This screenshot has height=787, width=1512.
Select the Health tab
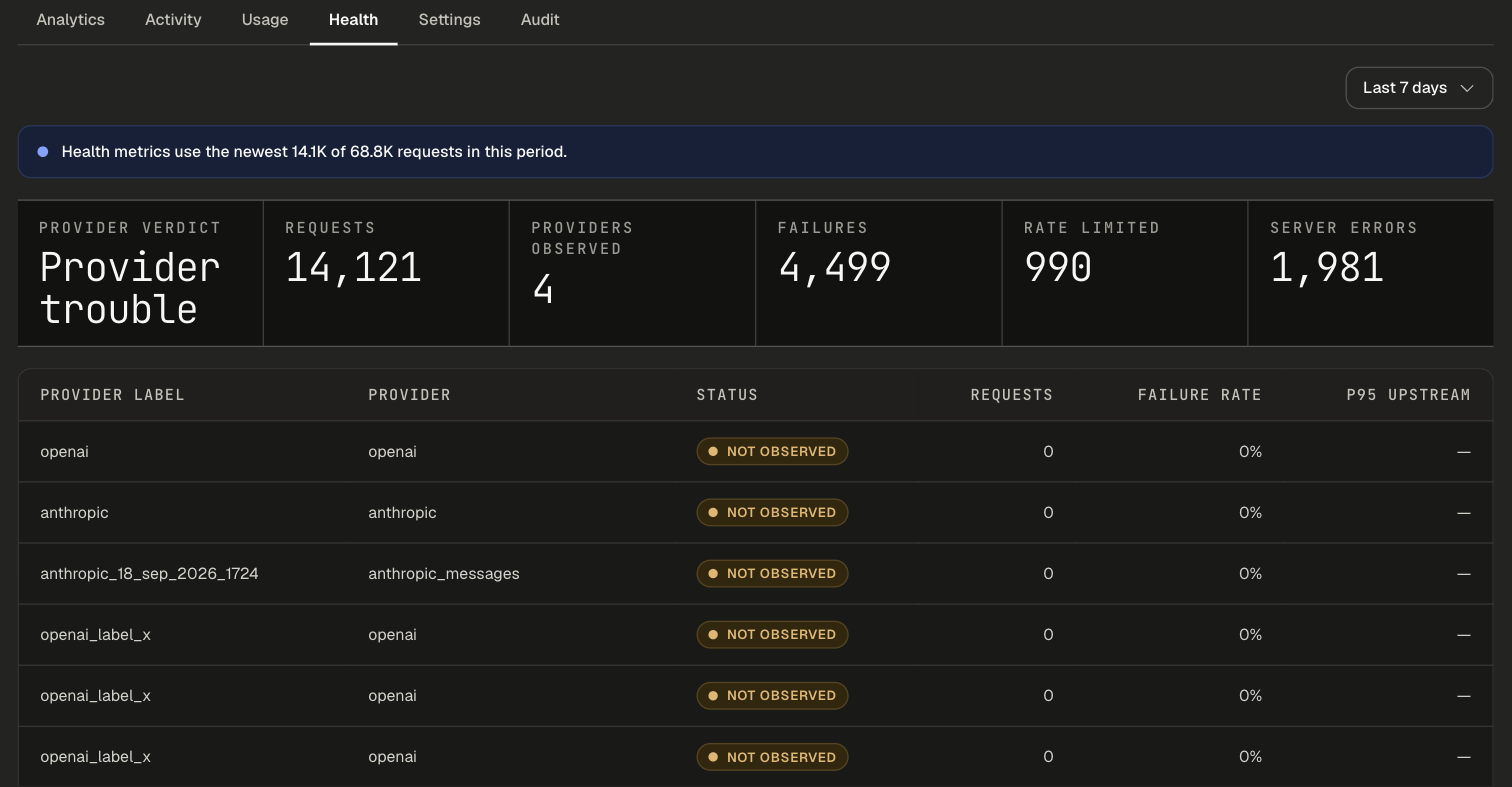[353, 20]
